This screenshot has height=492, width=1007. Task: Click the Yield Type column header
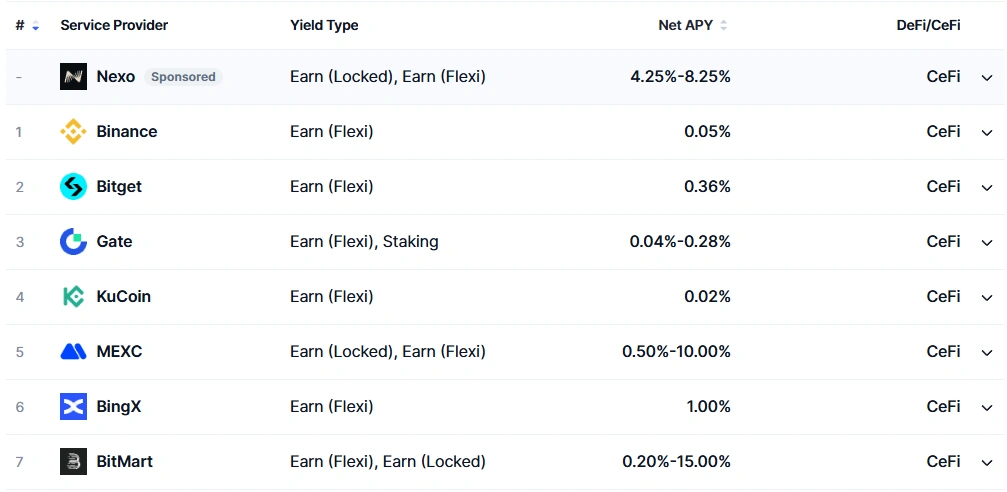point(324,26)
